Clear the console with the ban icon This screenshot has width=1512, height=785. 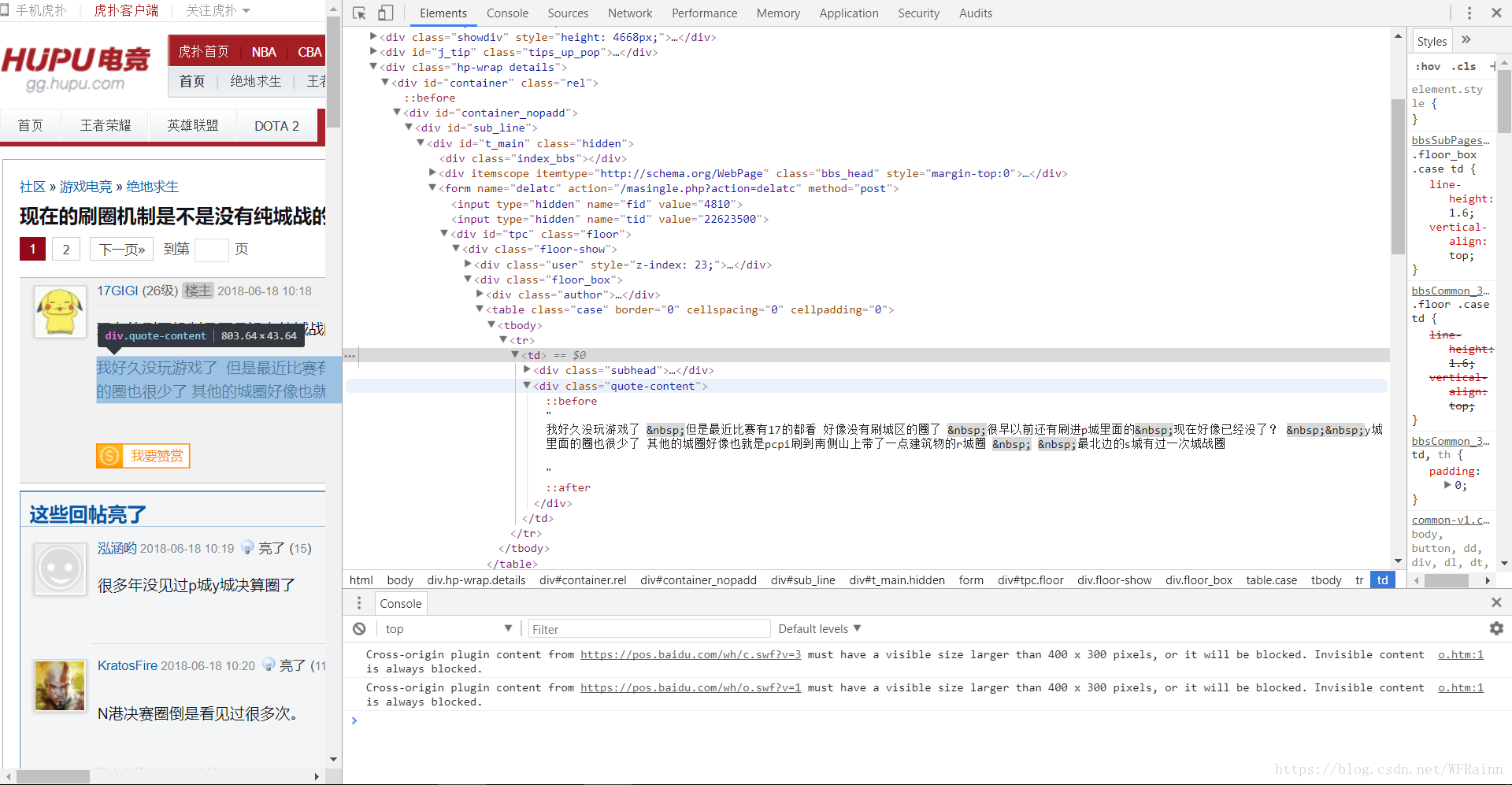[359, 628]
